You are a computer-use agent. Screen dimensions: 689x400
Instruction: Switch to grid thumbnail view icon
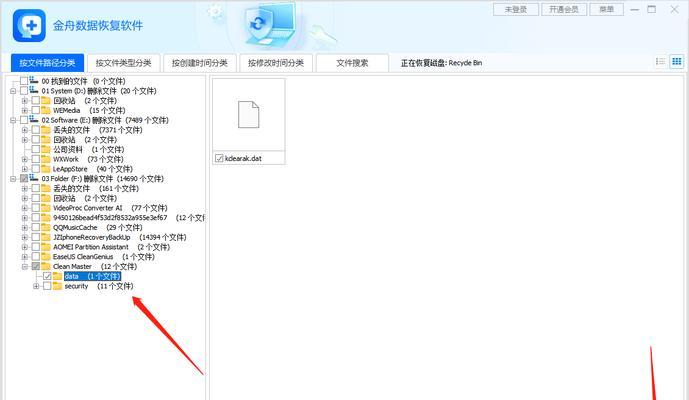tap(677, 62)
